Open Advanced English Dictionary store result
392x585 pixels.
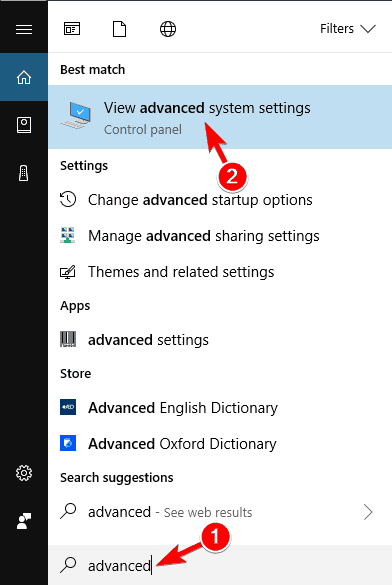[x=220, y=407]
